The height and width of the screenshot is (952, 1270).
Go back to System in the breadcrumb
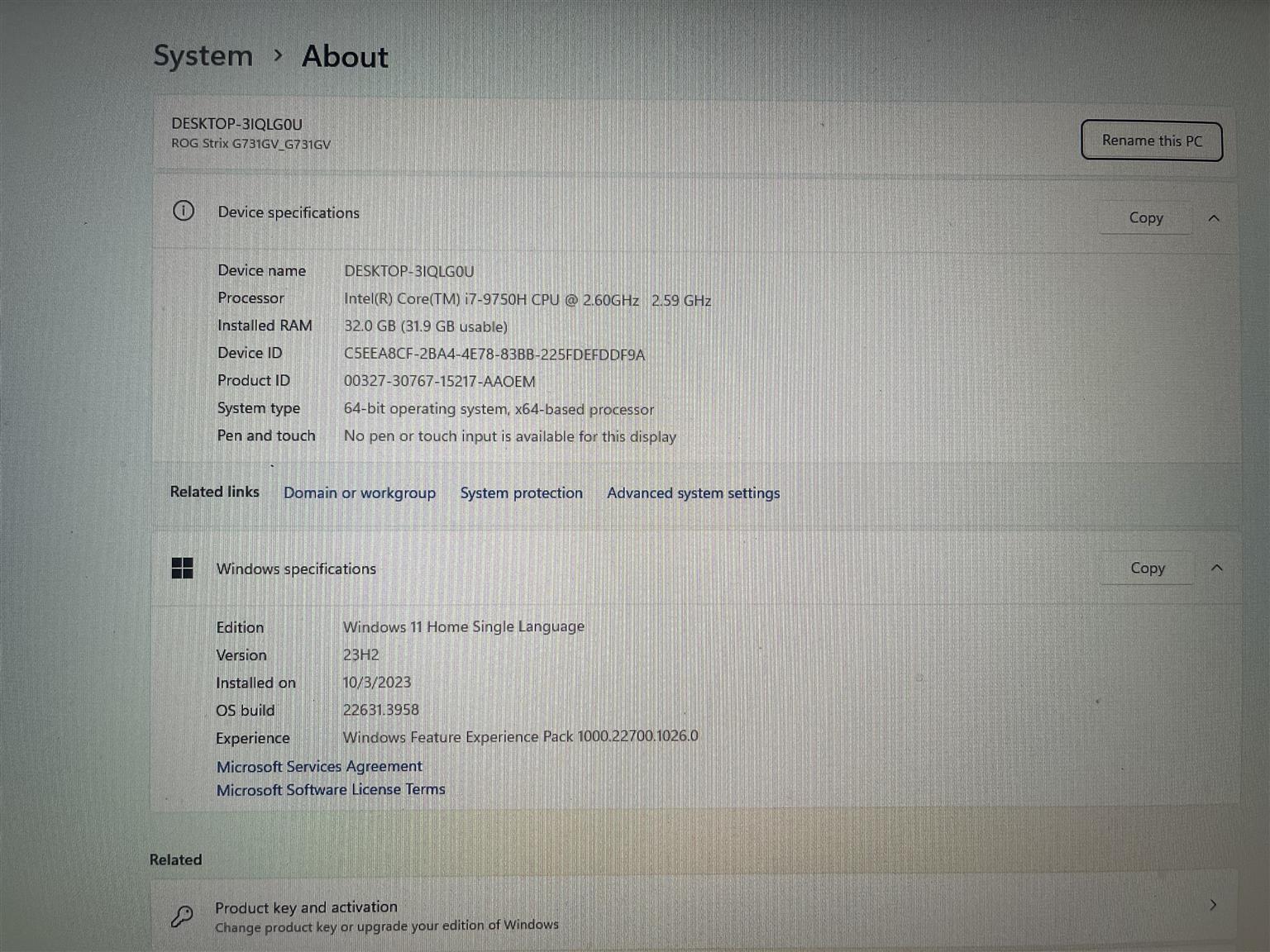click(203, 55)
